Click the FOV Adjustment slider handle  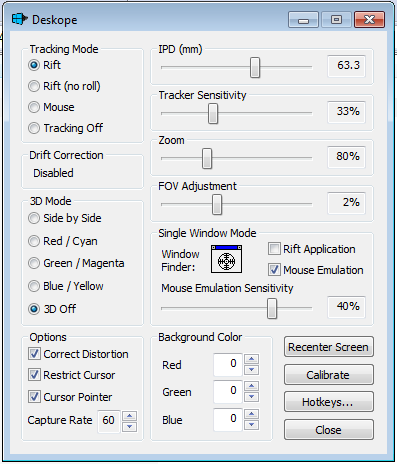point(217,204)
